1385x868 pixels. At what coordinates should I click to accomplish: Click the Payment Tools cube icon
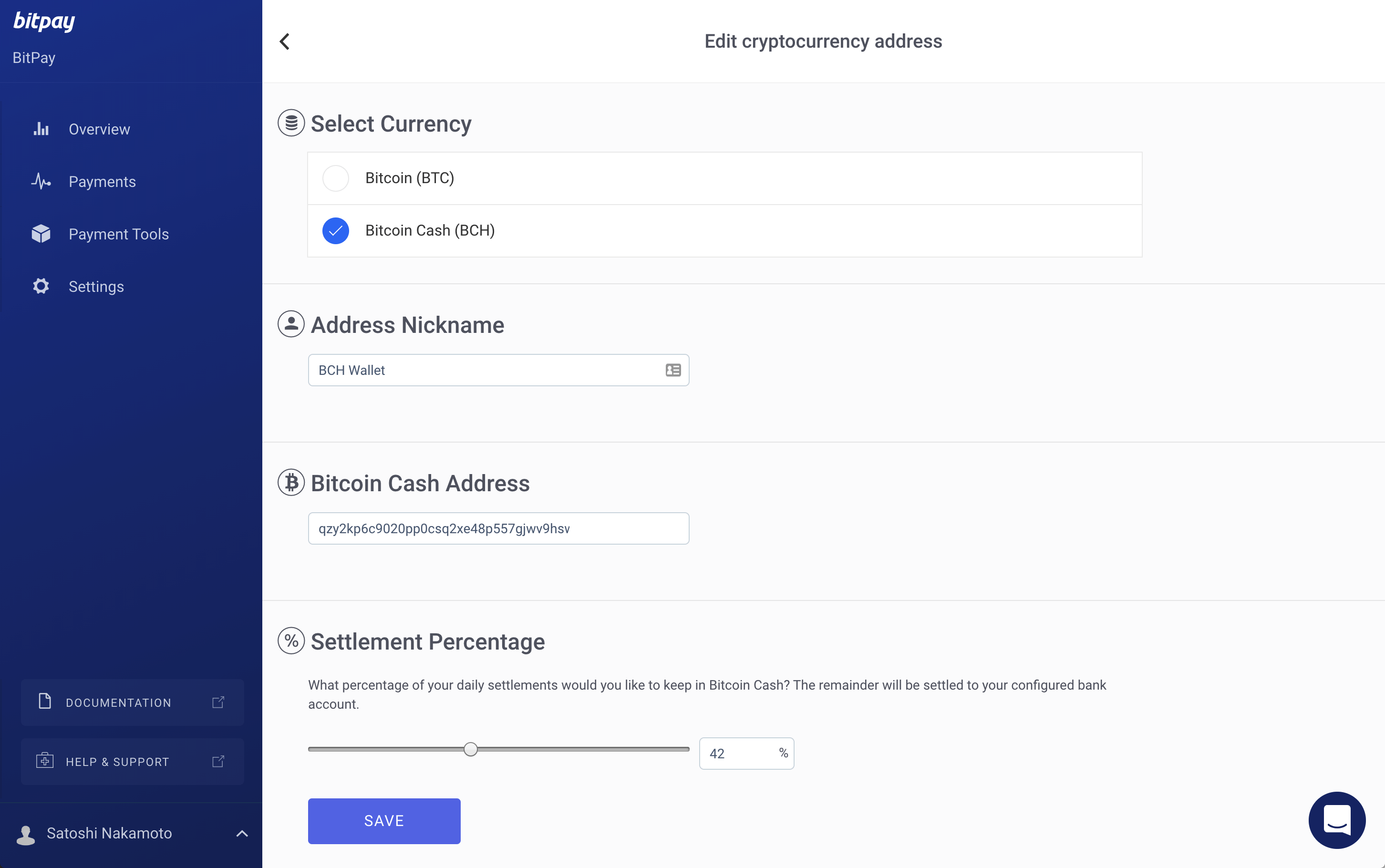pos(41,234)
